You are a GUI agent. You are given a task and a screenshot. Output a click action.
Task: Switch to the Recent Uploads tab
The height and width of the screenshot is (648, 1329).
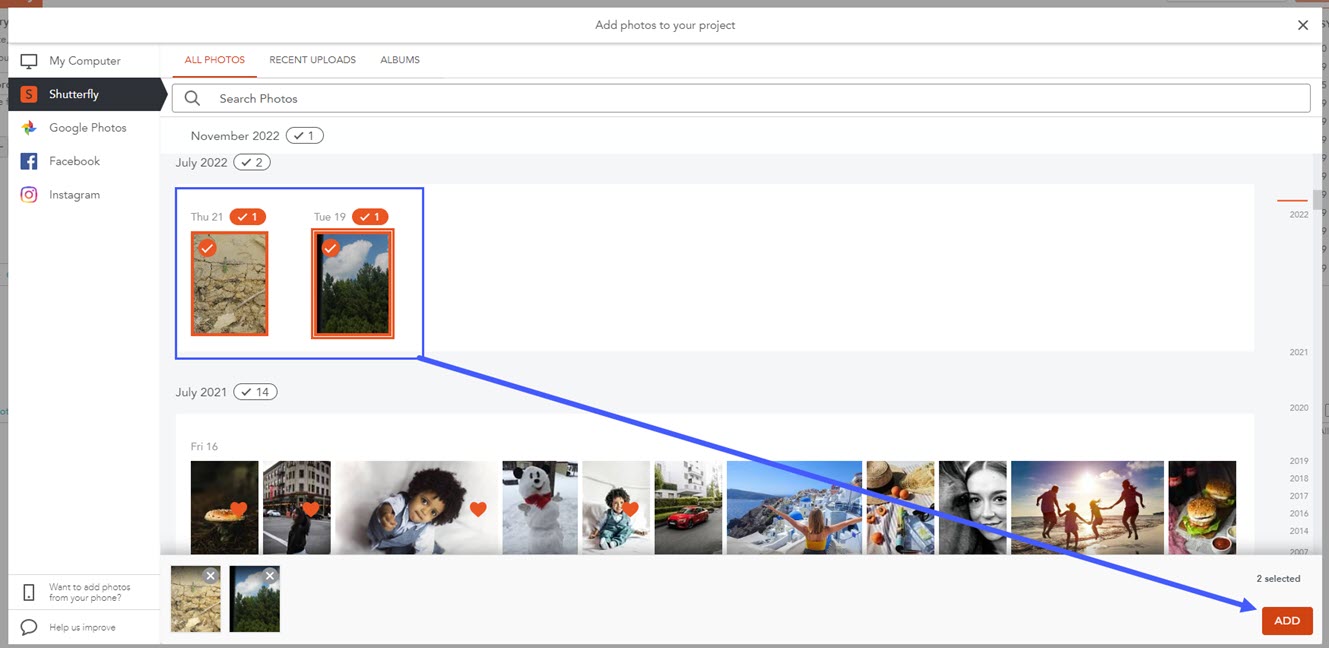click(x=312, y=60)
